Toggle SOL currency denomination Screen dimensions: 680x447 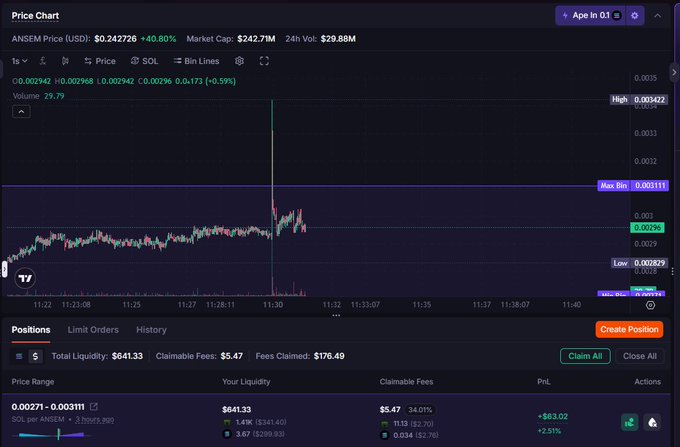(x=144, y=61)
